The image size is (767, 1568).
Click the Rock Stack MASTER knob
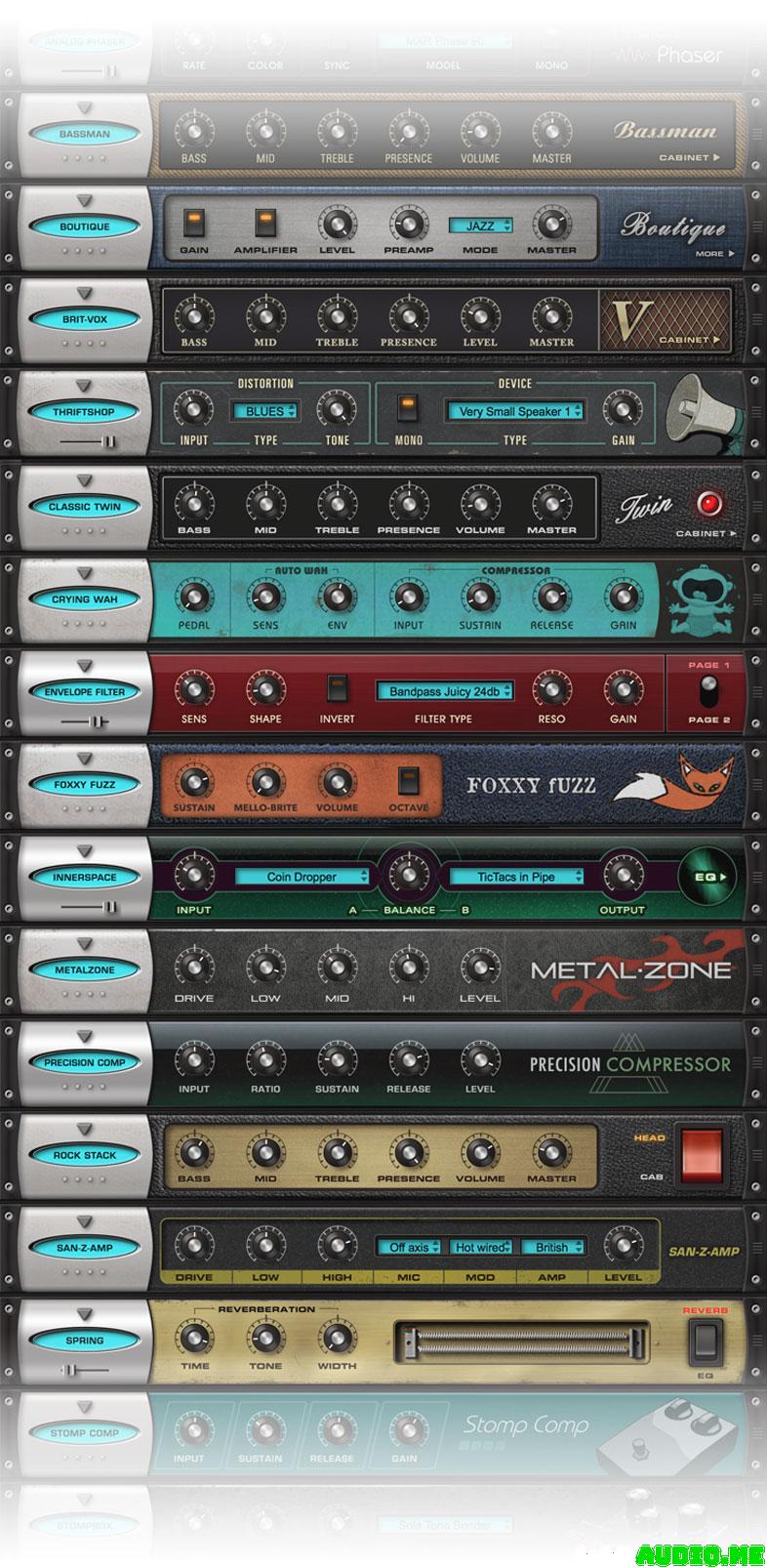tap(551, 1152)
